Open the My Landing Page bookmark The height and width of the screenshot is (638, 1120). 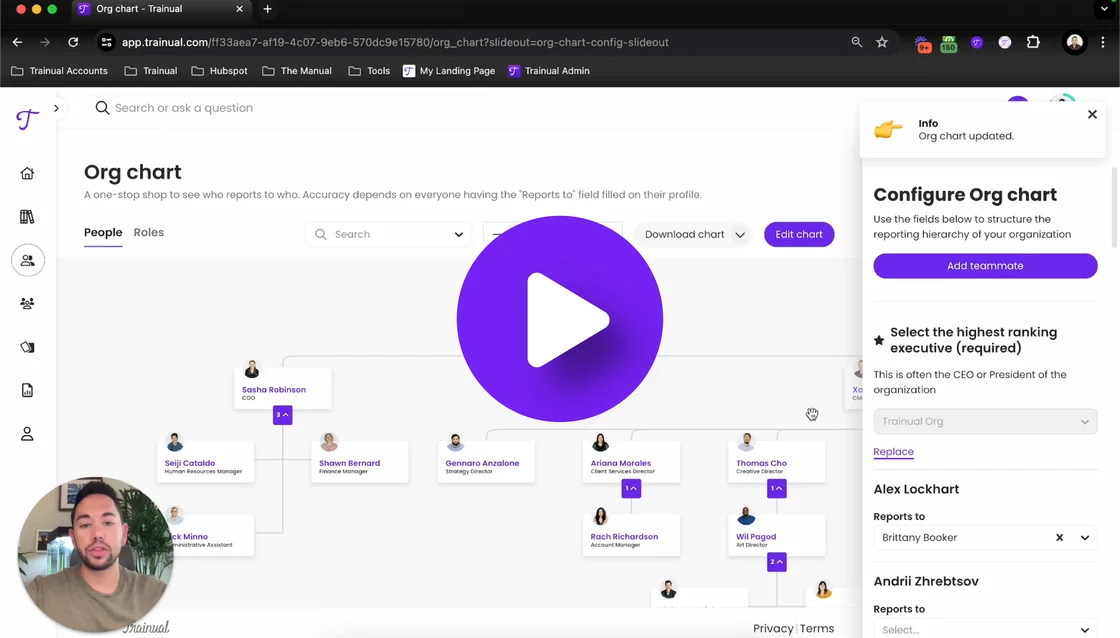tap(449, 71)
